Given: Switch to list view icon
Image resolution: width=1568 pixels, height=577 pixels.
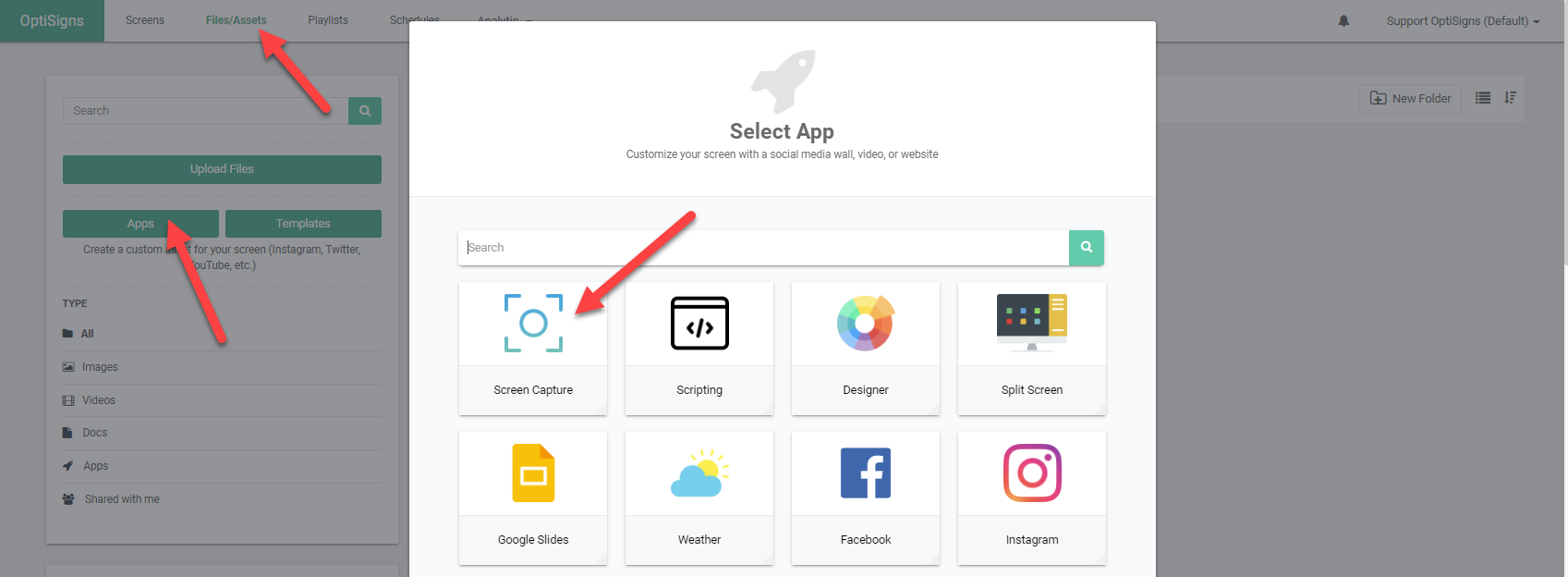Looking at the screenshot, I should (1483, 98).
